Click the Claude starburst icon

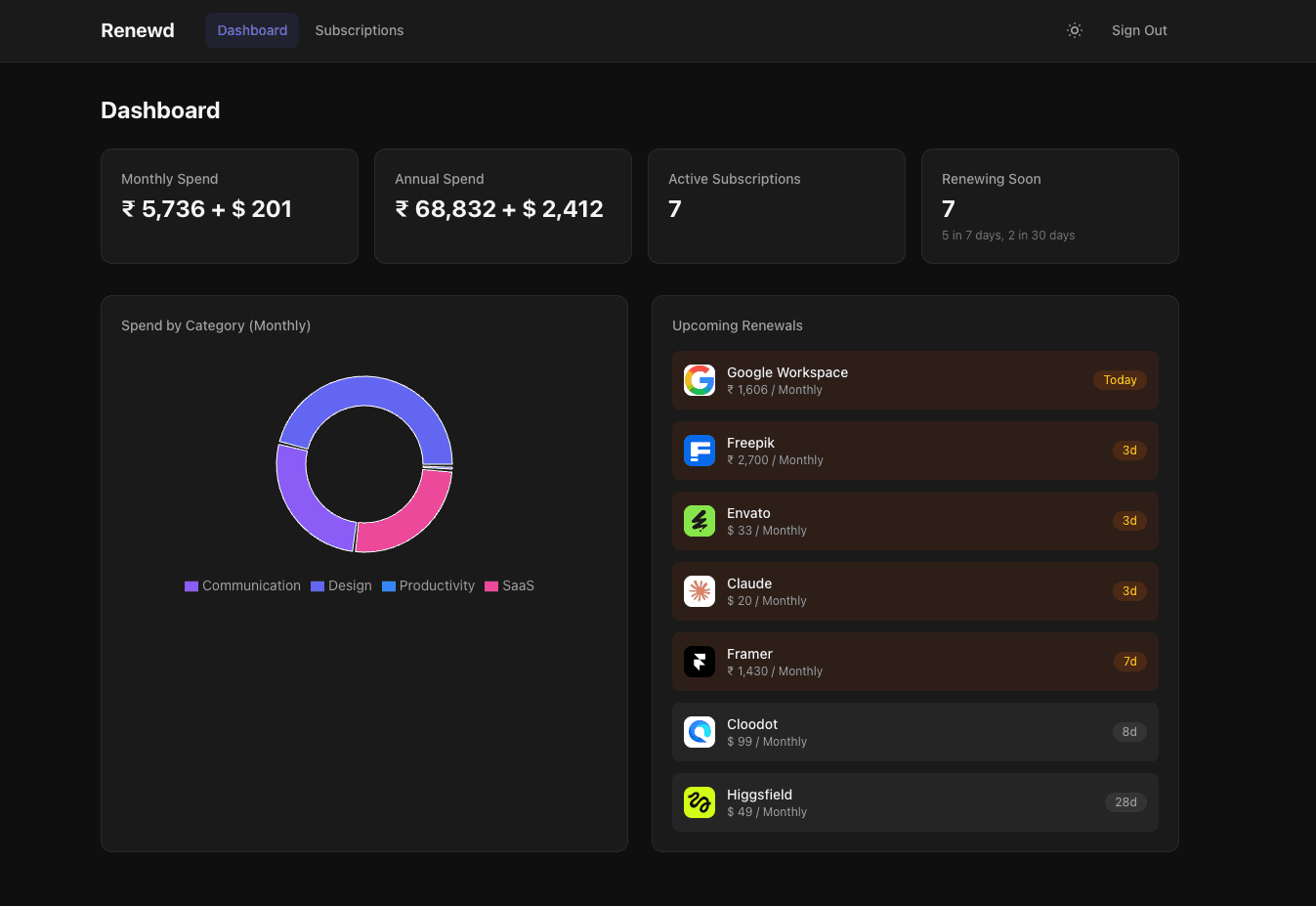coord(700,591)
